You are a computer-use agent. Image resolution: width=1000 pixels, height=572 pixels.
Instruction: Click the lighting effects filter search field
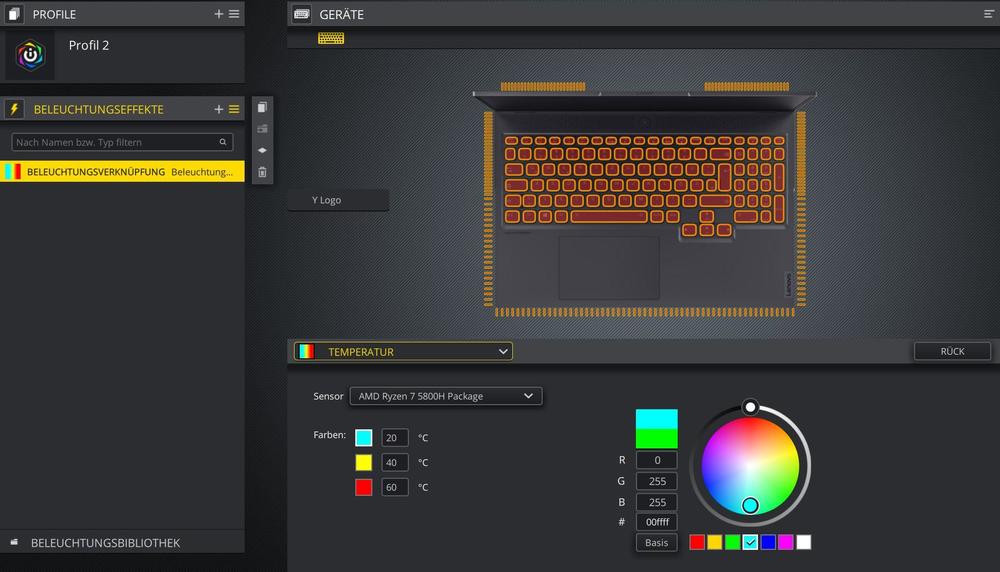click(x=120, y=142)
